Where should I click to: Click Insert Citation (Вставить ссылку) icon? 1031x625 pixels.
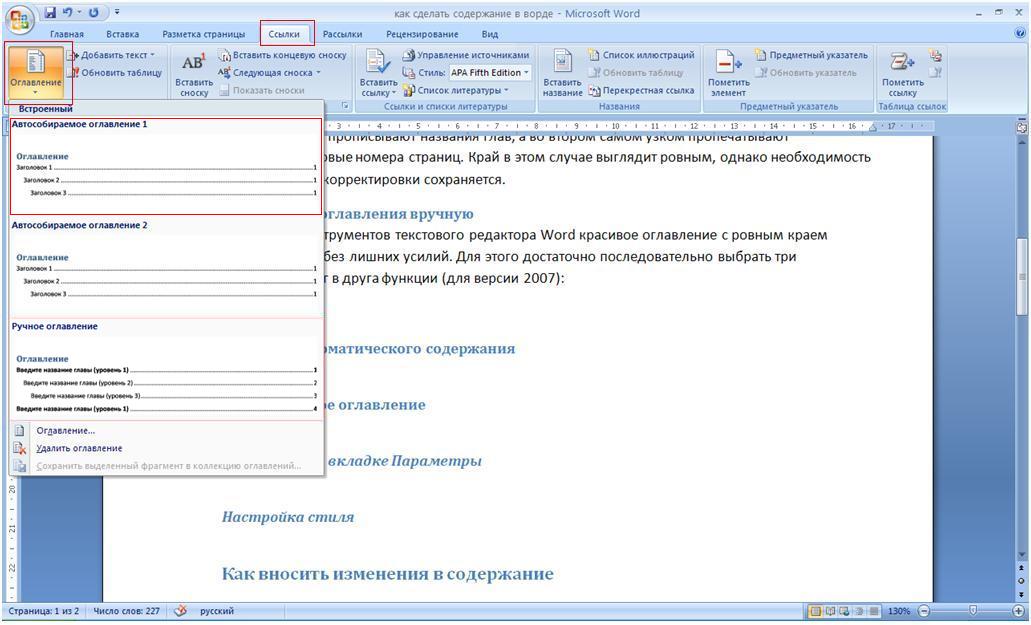pyautogui.click(x=379, y=63)
